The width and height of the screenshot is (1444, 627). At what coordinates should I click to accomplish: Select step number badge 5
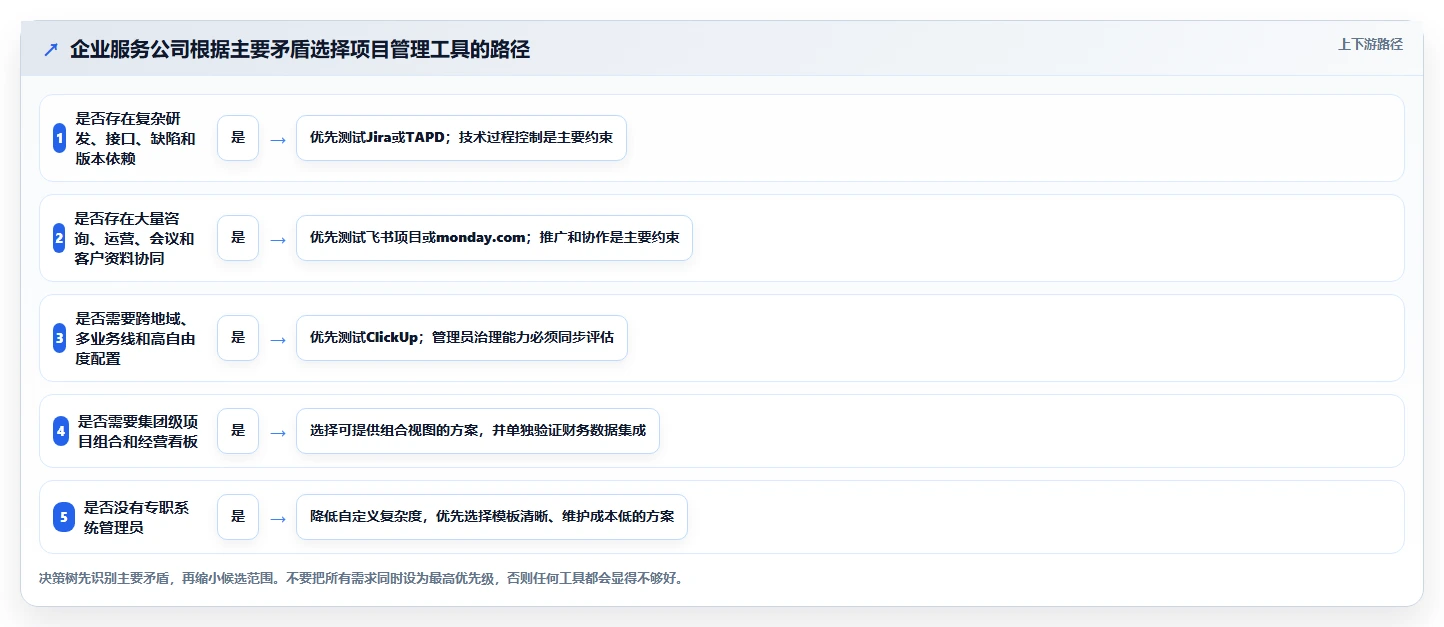(64, 517)
